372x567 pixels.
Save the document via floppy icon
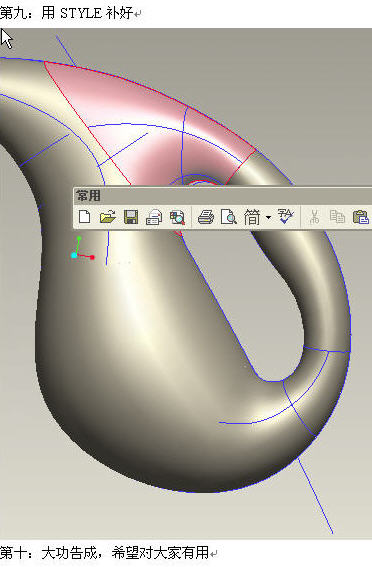point(131,217)
